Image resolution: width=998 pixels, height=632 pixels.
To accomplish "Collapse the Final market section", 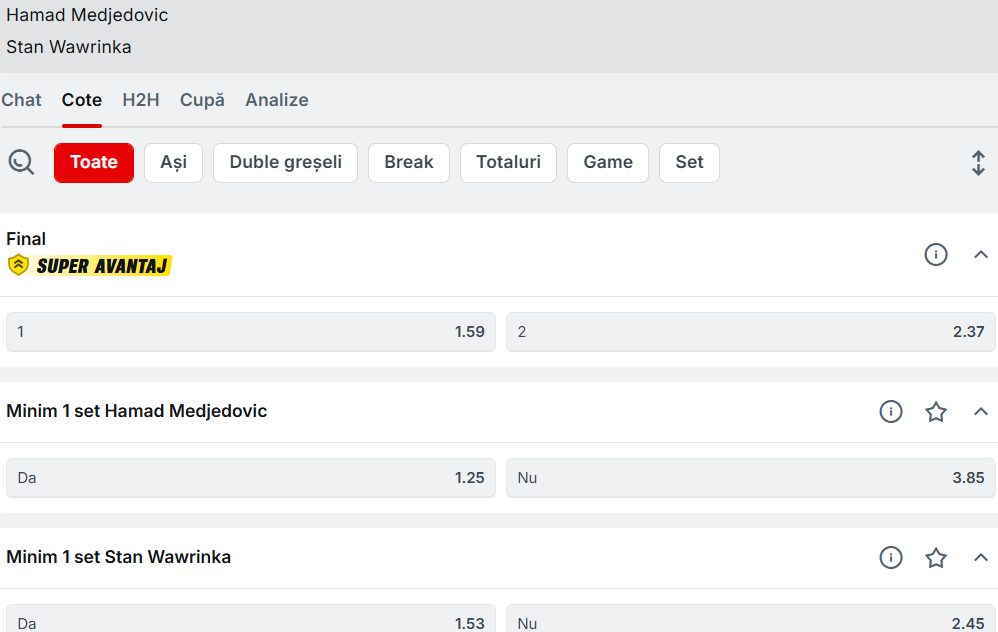I will (980, 255).
